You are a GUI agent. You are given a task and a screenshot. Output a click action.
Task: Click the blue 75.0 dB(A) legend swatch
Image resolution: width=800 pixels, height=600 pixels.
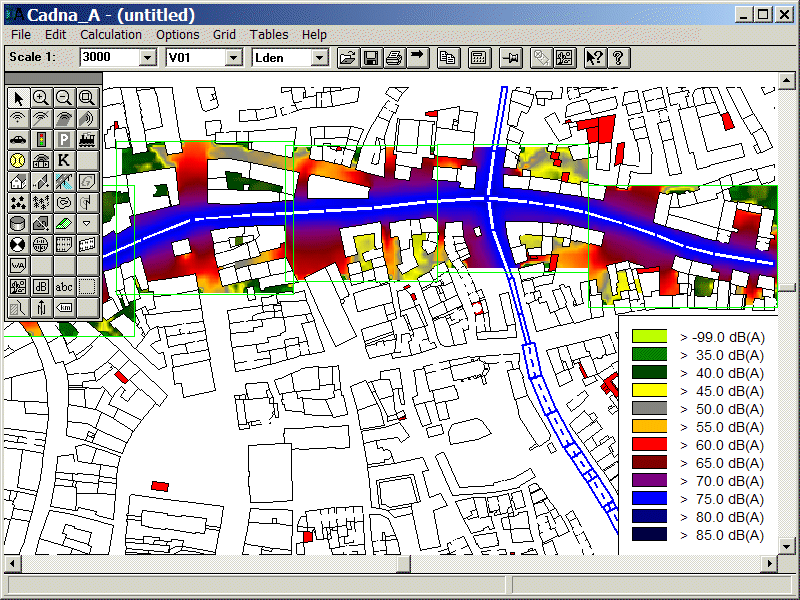(649, 498)
